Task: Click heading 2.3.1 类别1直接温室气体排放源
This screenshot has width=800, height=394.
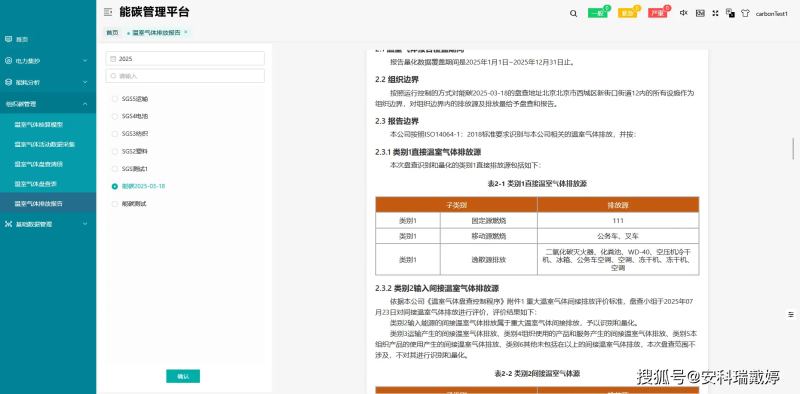Action: tap(428, 152)
